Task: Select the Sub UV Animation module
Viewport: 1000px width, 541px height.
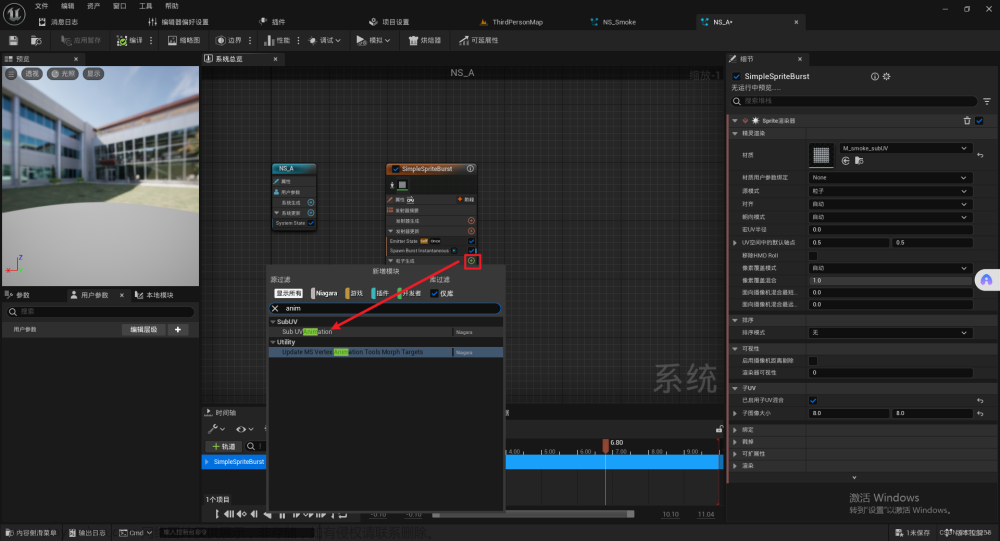Action: (307, 332)
